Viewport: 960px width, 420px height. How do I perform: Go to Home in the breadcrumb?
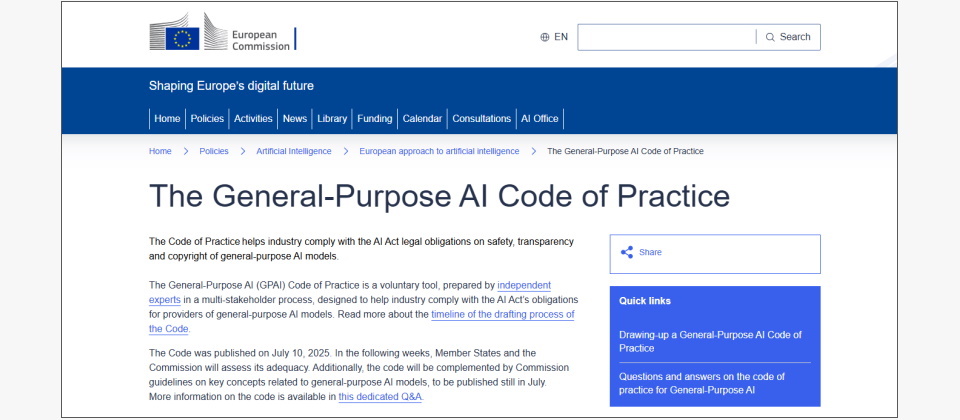160,151
